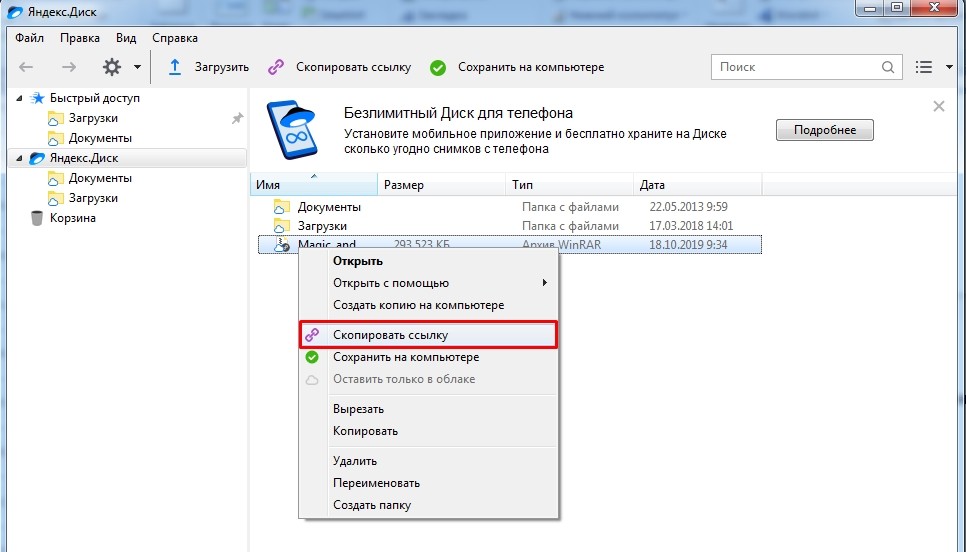
Task: Choose Создать папку in the context menu
Action: (428, 505)
